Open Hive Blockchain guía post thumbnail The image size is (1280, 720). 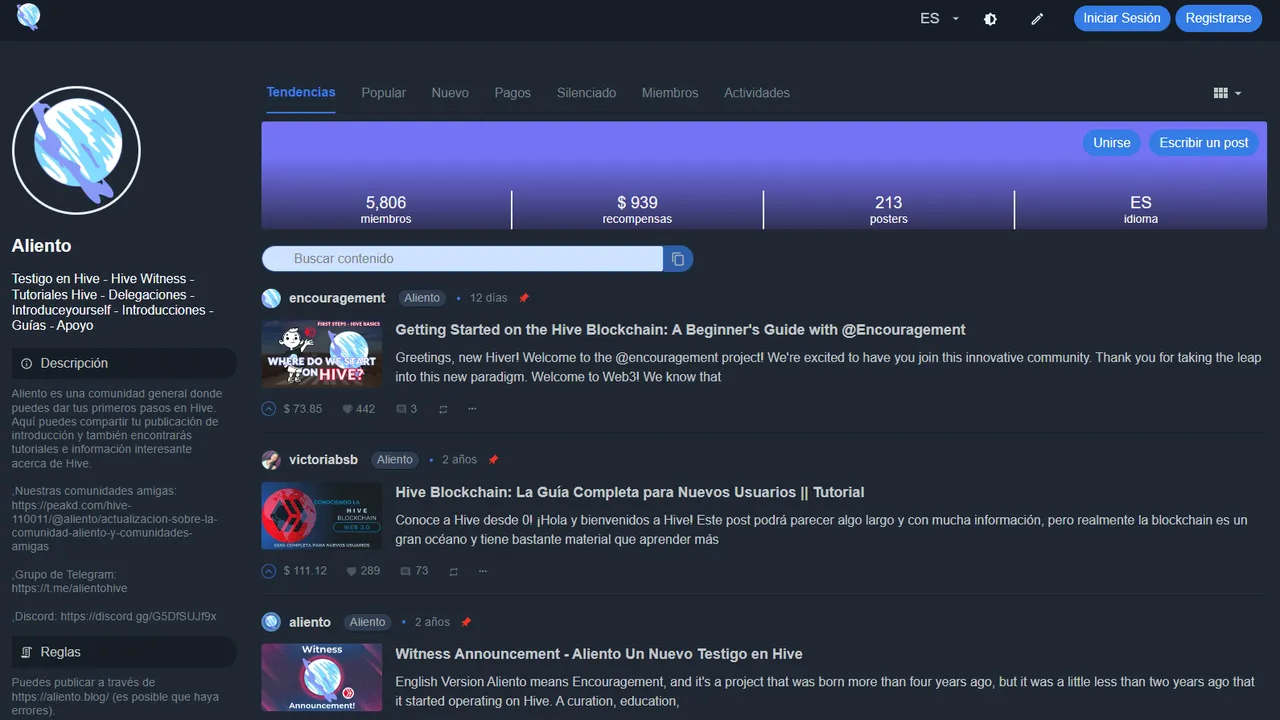(322, 516)
